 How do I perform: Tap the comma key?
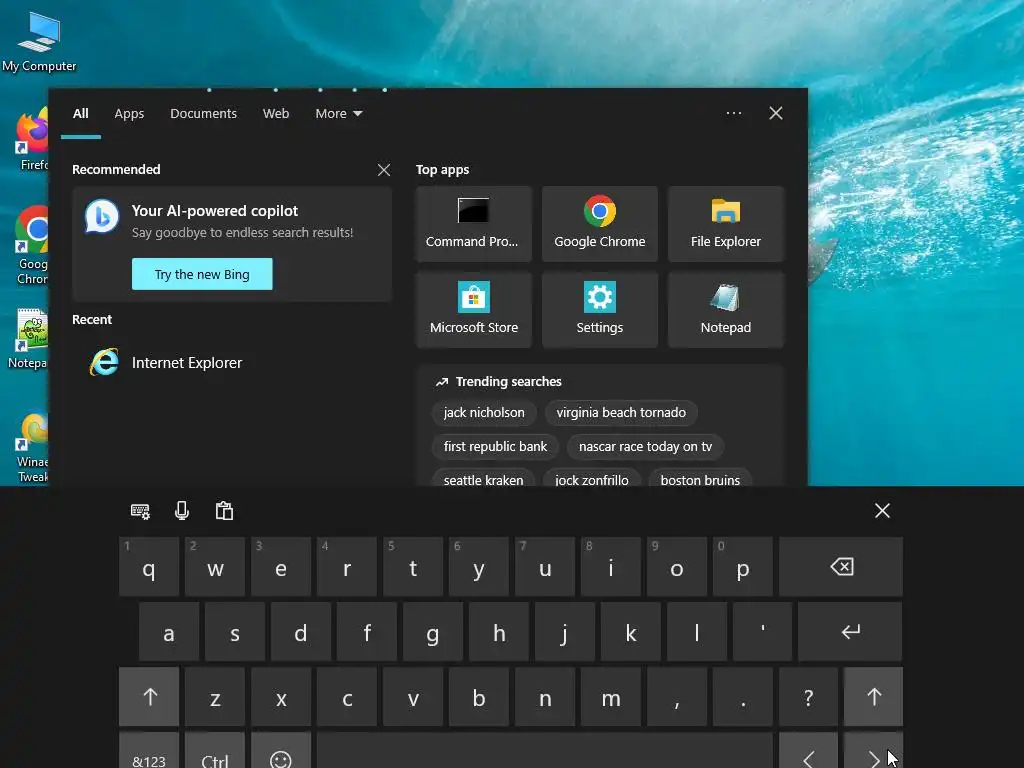[677, 697]
